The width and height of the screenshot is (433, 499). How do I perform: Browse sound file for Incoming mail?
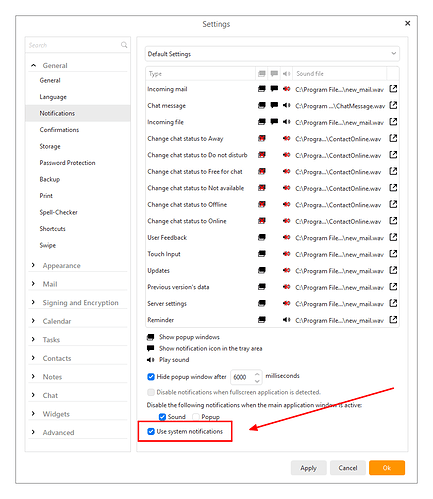[x=393, y=89]
